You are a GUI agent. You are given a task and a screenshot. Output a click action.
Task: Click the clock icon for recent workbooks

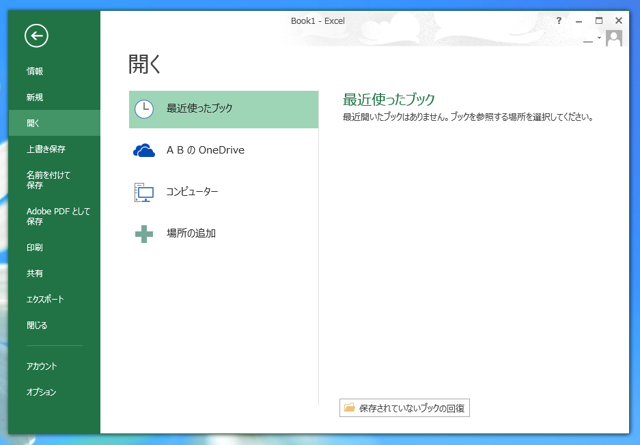pos(144,109)
